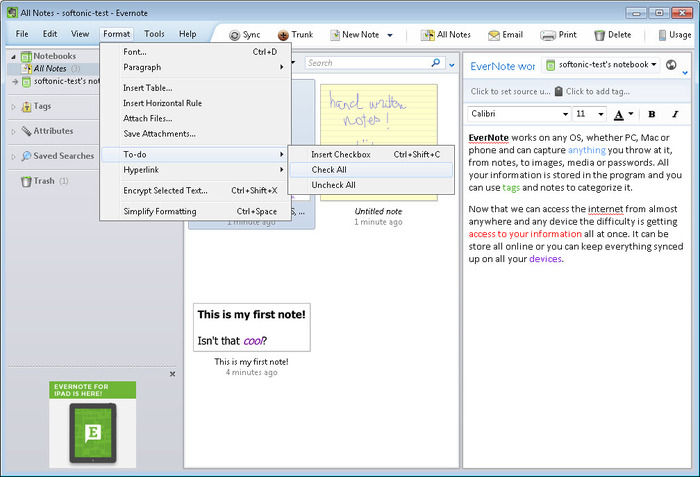
Task: Create a note with New Note
Action: [355, 35]
